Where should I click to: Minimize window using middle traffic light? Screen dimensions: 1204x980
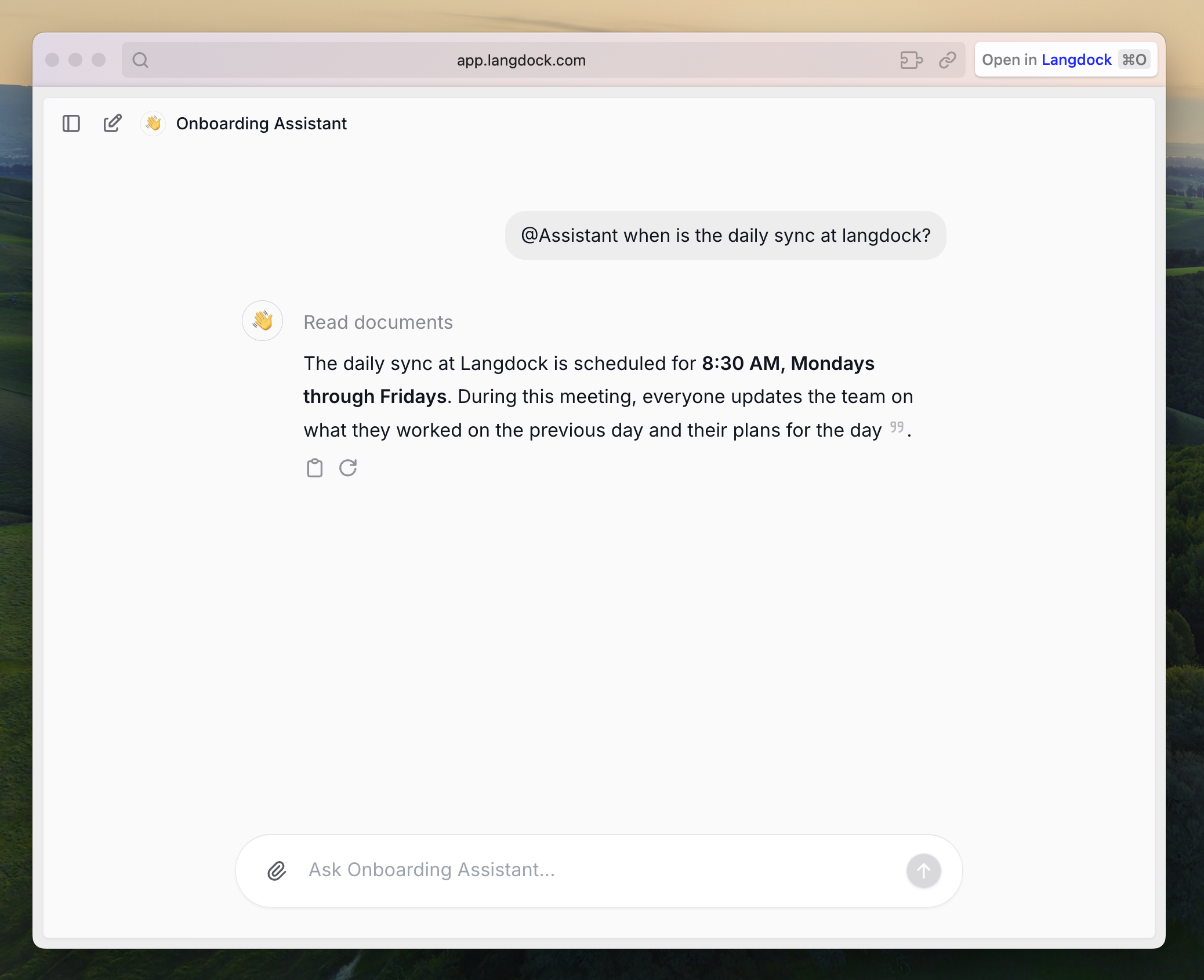coord(75,60)
